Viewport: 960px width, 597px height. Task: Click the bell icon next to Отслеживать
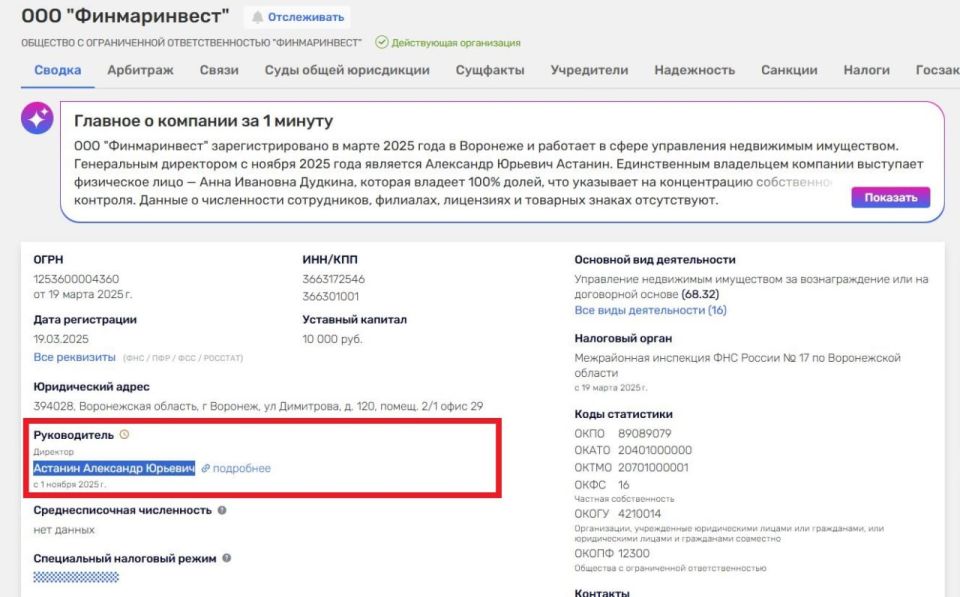pyautogui.click(x=258, y=17)
